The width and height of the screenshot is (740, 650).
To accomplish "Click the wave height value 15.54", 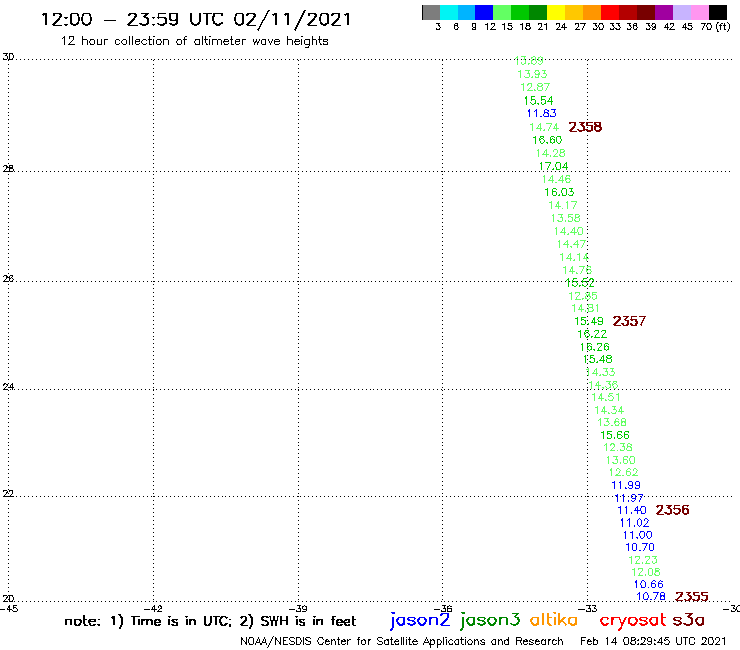I will [538, 101].
